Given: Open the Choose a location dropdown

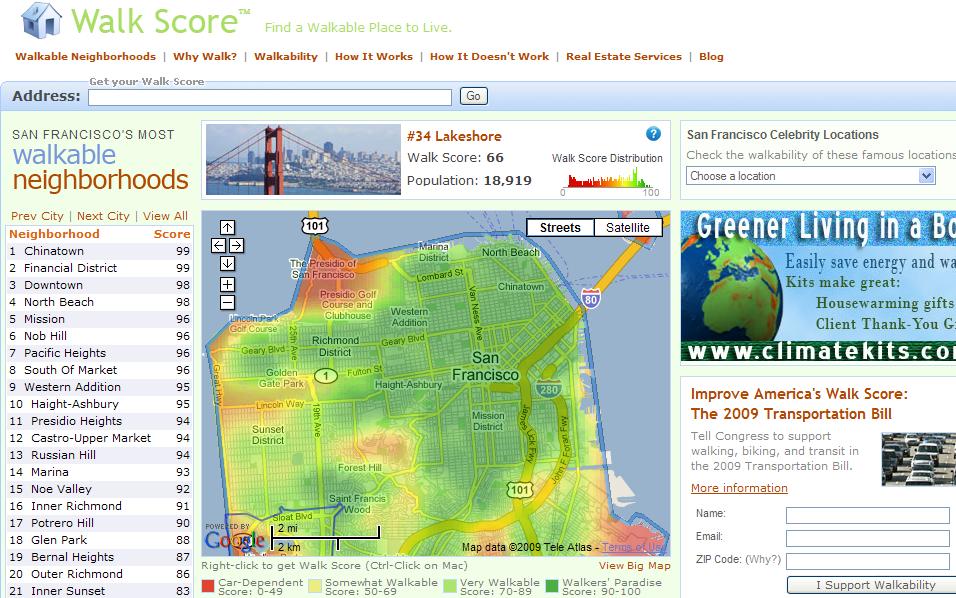Looking at the screenshot, I should click(810, 176).
